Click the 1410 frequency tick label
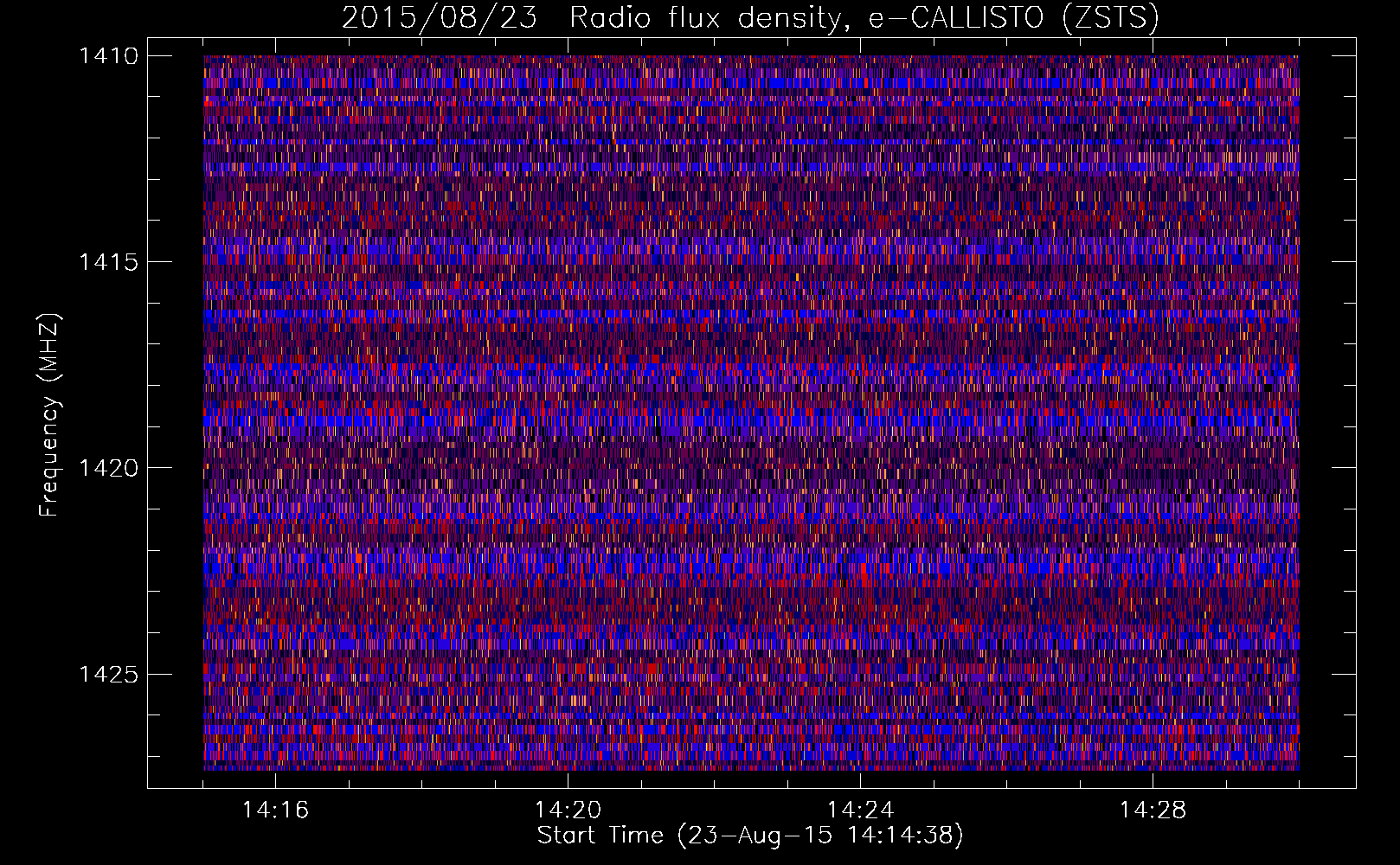The height and width of the screenshot is (865, 1400). (x=108, y=56)
